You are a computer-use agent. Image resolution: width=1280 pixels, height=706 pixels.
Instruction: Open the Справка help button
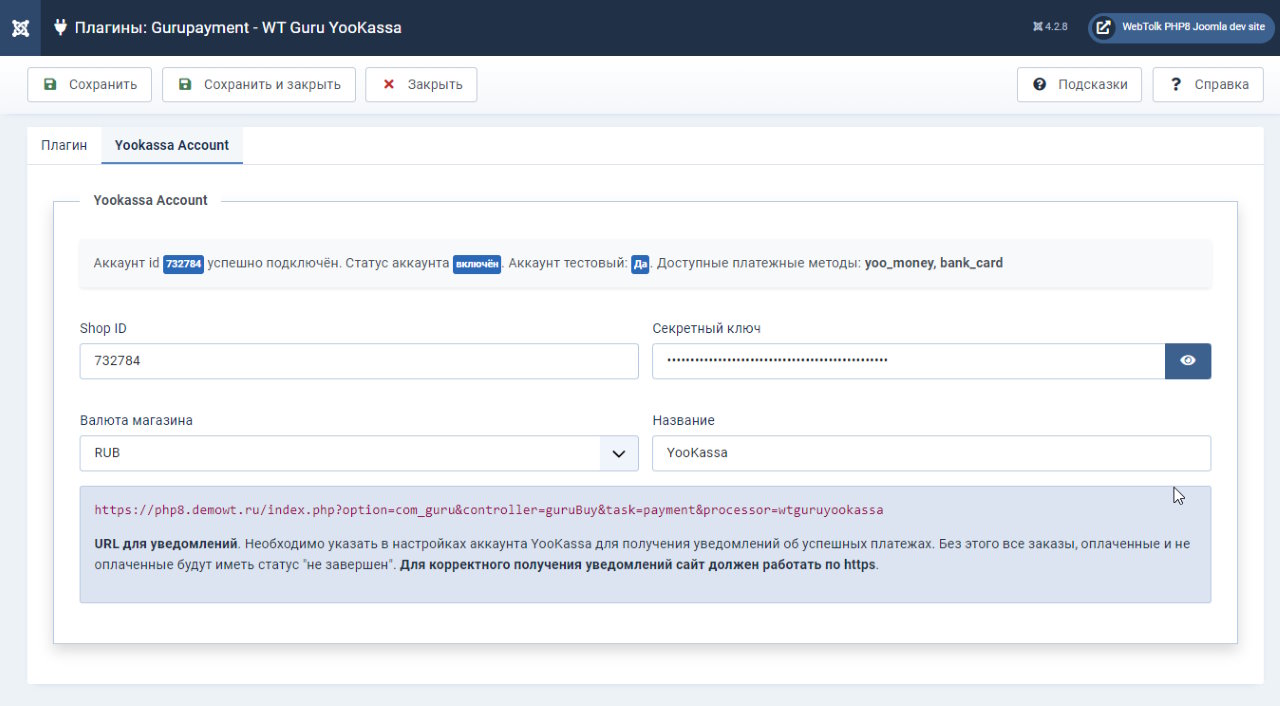1208,85
